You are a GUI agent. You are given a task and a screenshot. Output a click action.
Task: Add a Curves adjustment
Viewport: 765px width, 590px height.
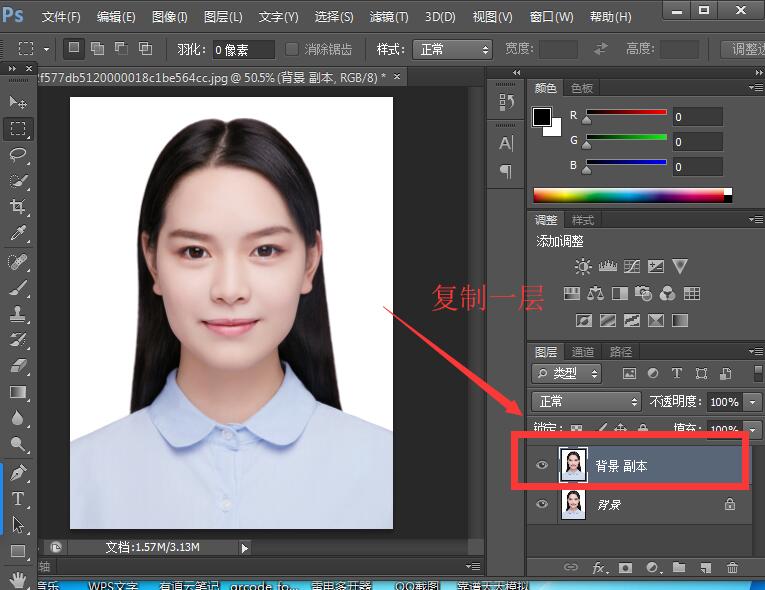click(x=632, y=266)
